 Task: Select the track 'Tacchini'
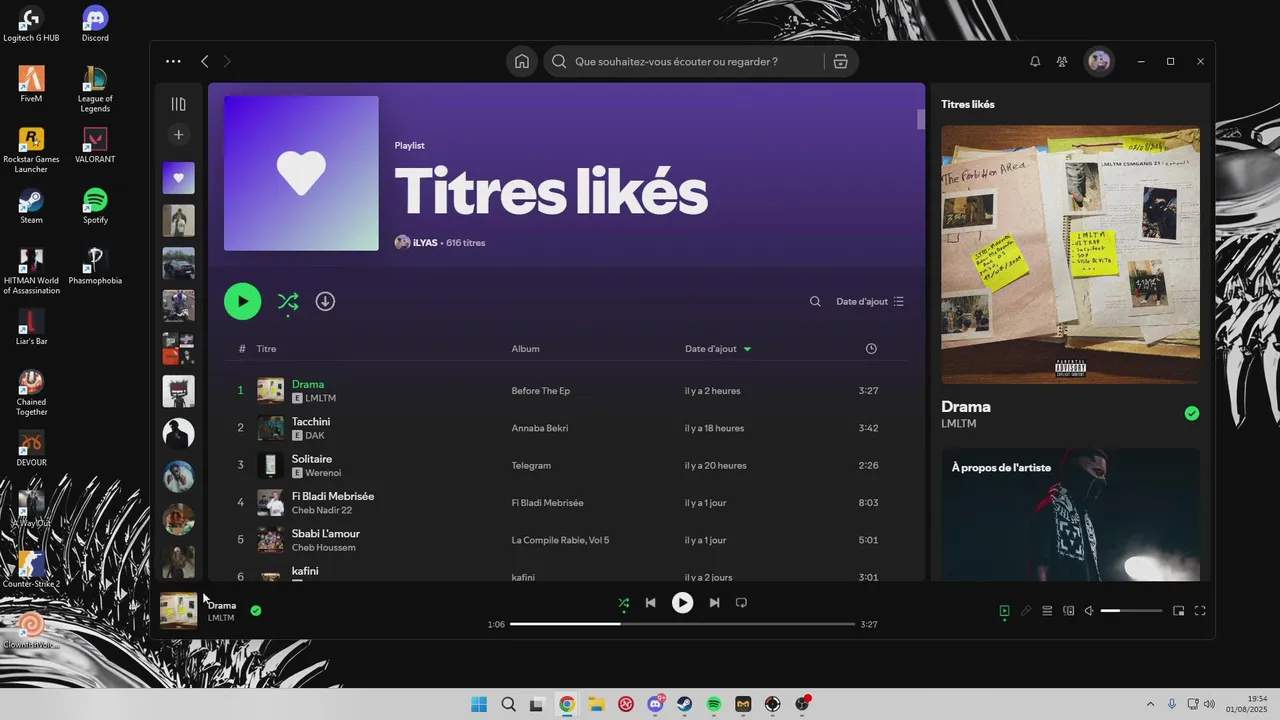tap(311, 422)
